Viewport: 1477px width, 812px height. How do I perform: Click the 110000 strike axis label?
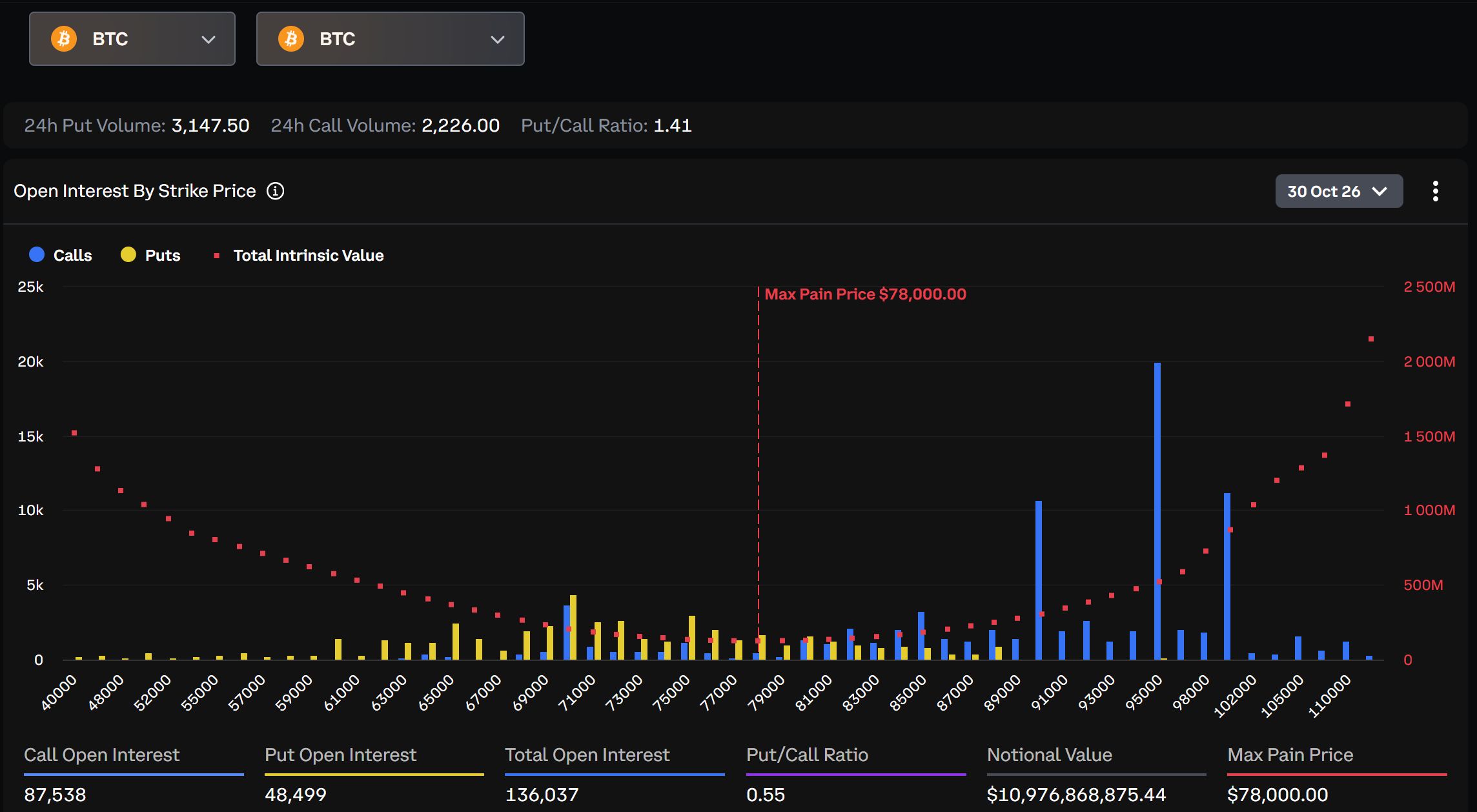coord(1329,696)
